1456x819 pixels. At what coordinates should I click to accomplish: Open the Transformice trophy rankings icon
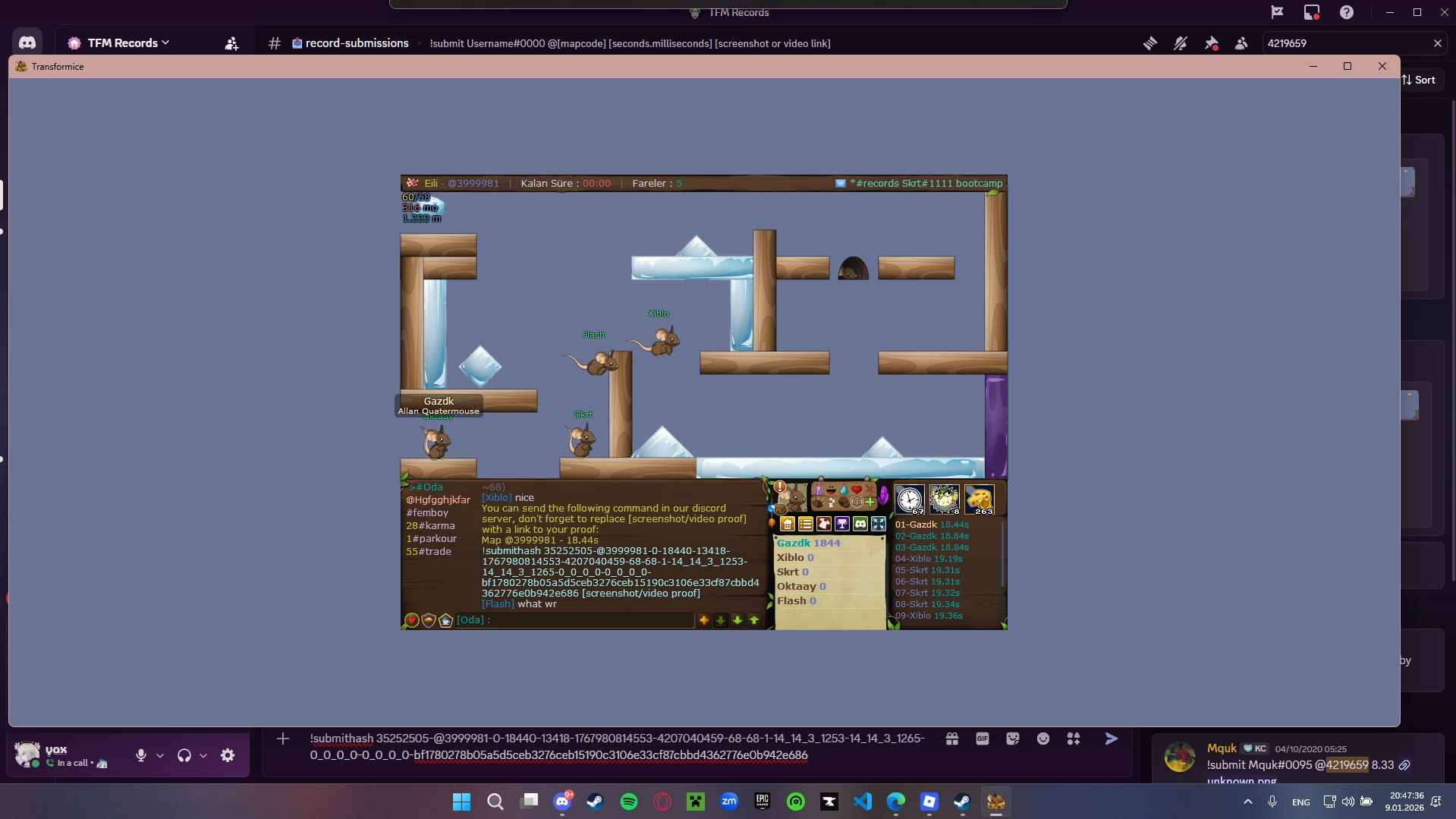click(842, 524)
